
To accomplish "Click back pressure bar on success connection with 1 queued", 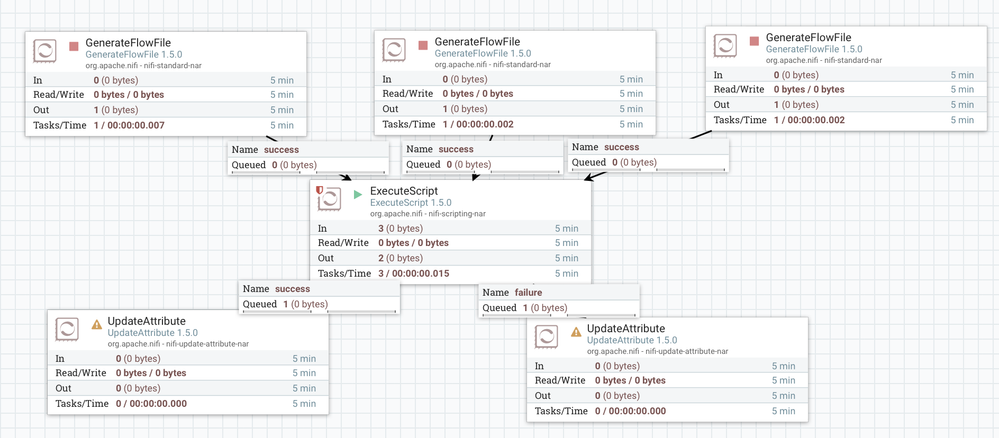I will (319, 311).
